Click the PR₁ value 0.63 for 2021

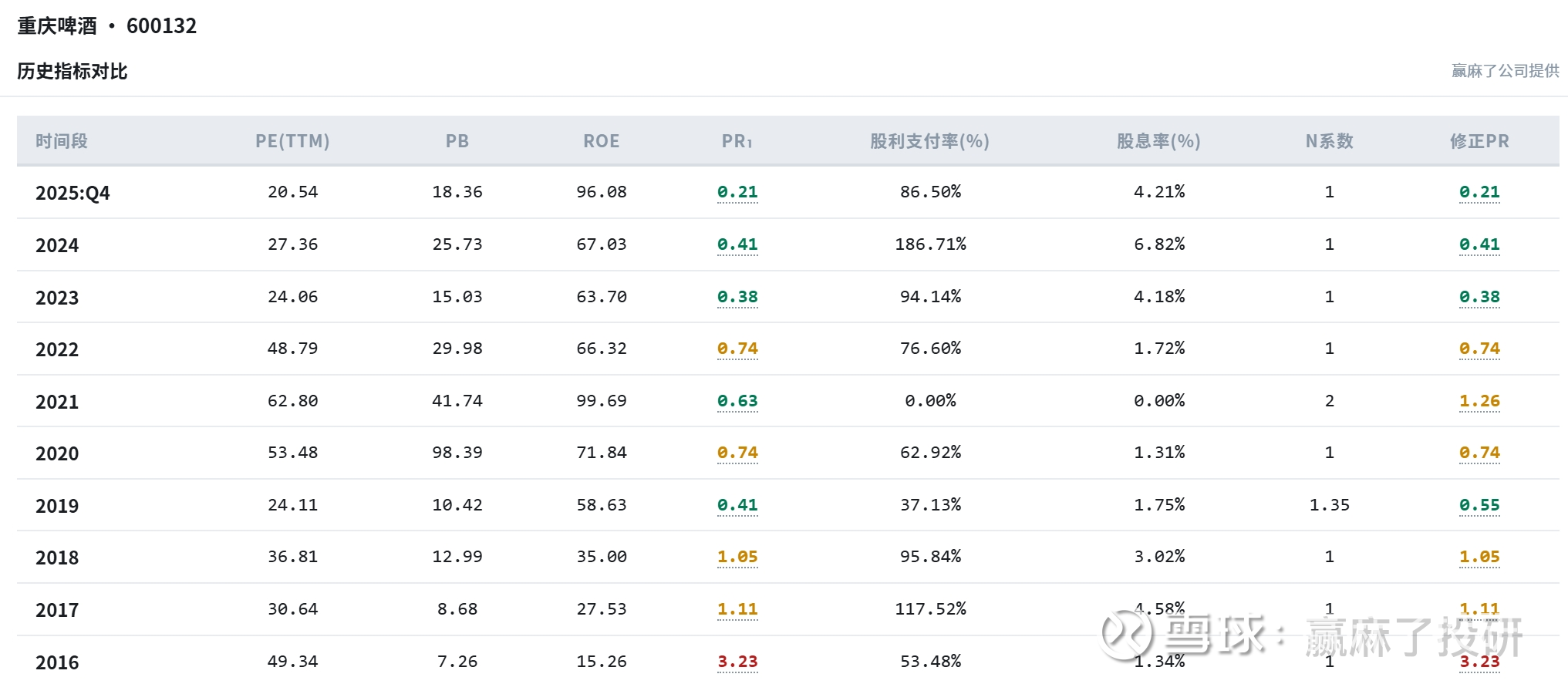[737, 401]
